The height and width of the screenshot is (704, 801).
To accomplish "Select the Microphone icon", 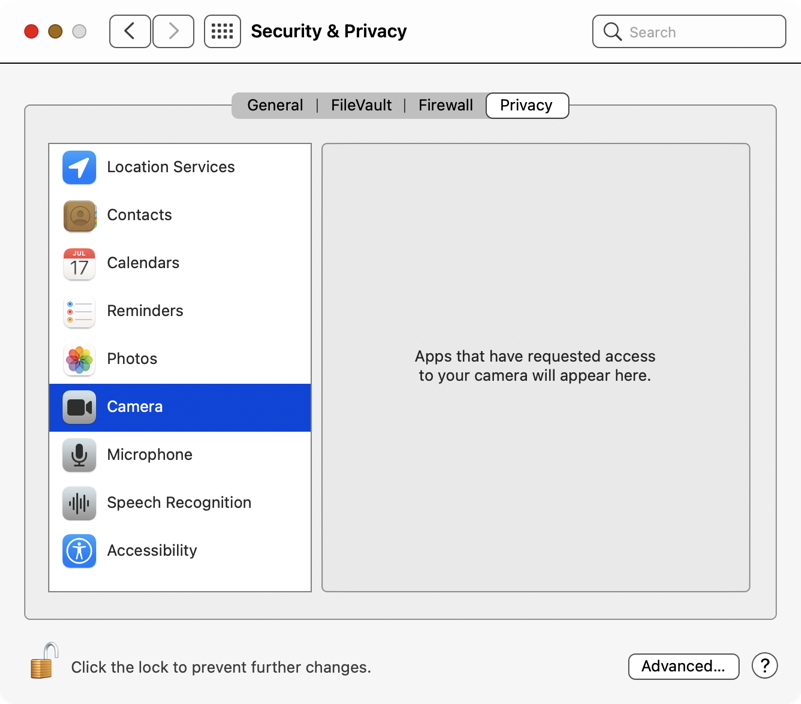I will (x=79, y=455).
